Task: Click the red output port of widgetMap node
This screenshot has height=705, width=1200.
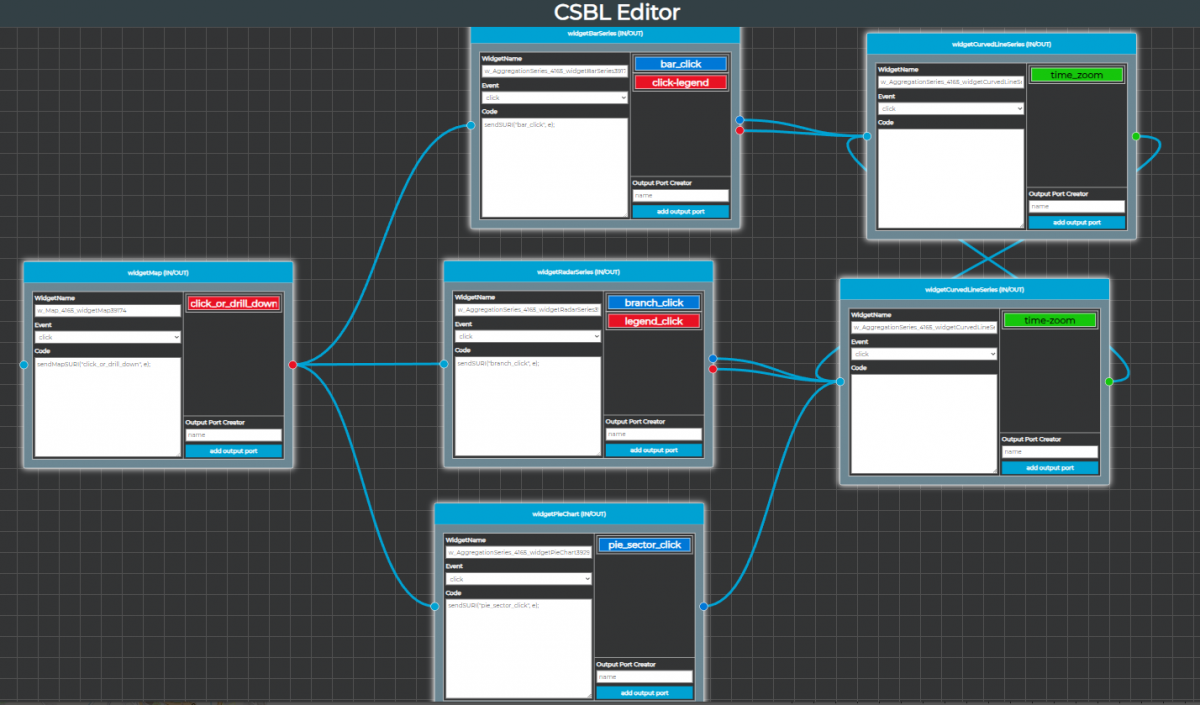Action: tap(293, 365)
